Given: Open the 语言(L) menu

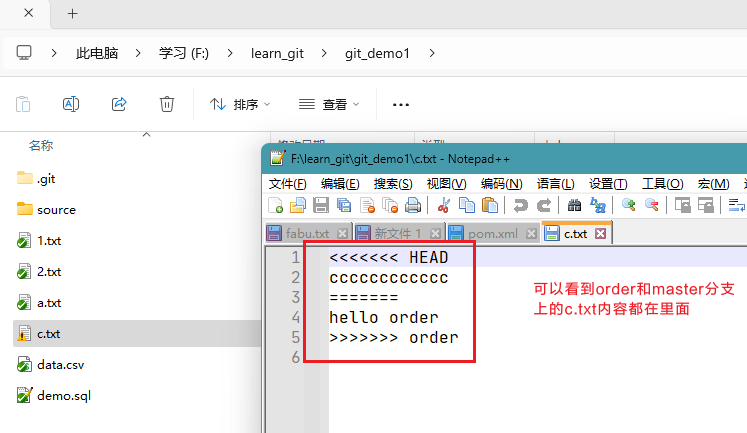Looking at the screenshot, I should 555,183.
